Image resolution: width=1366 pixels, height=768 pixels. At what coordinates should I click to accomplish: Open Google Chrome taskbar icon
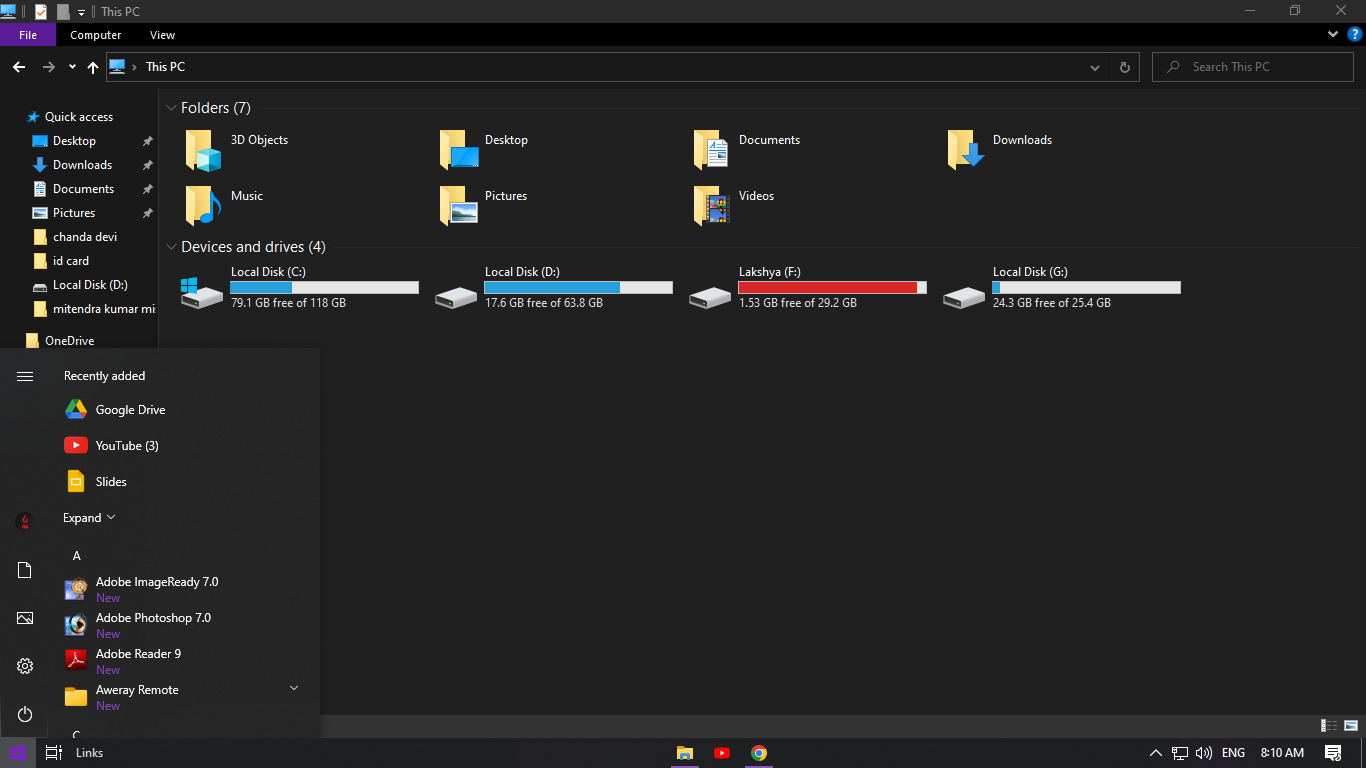759,753
